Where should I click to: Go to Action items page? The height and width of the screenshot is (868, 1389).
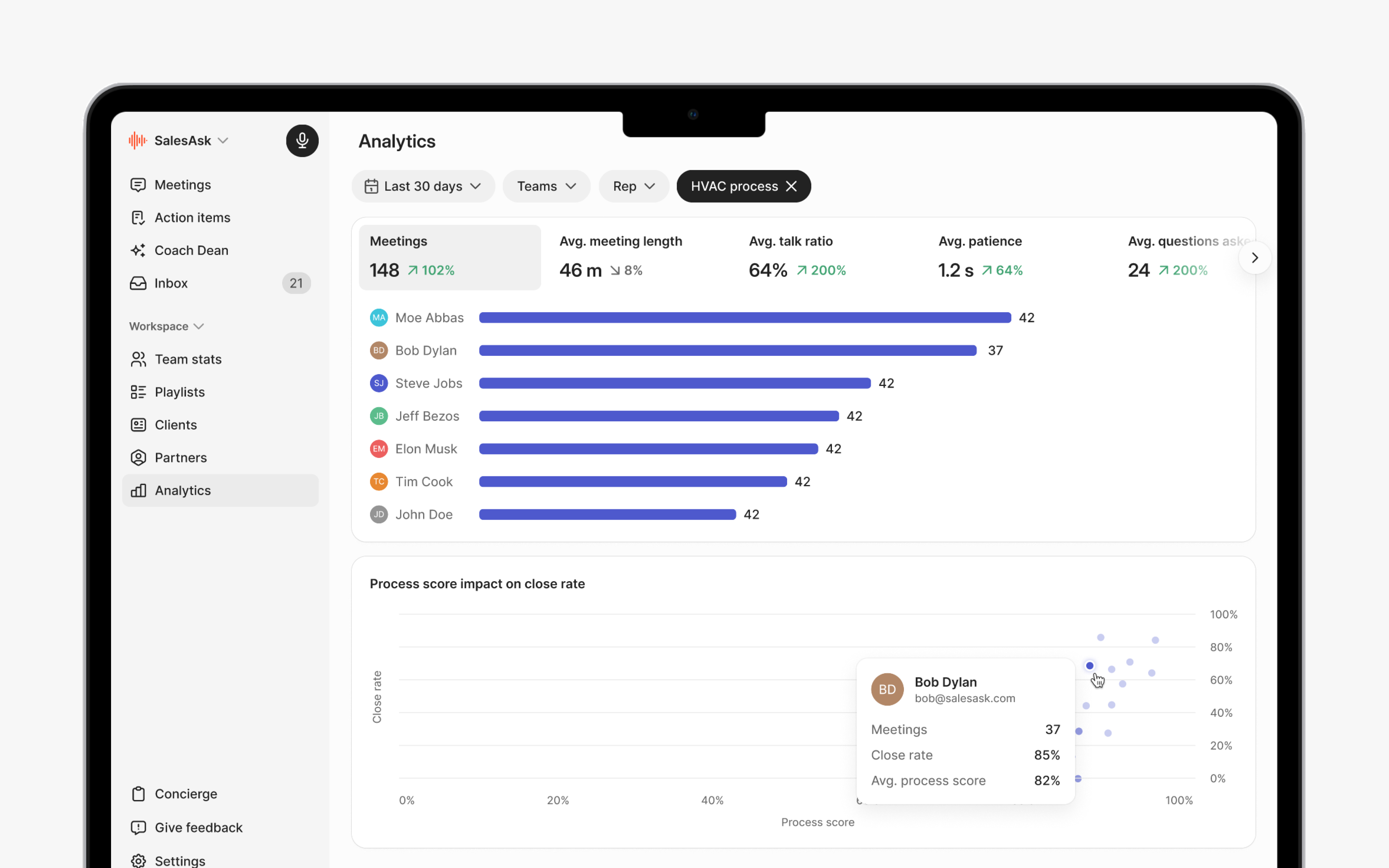click(x=192, y=218)
